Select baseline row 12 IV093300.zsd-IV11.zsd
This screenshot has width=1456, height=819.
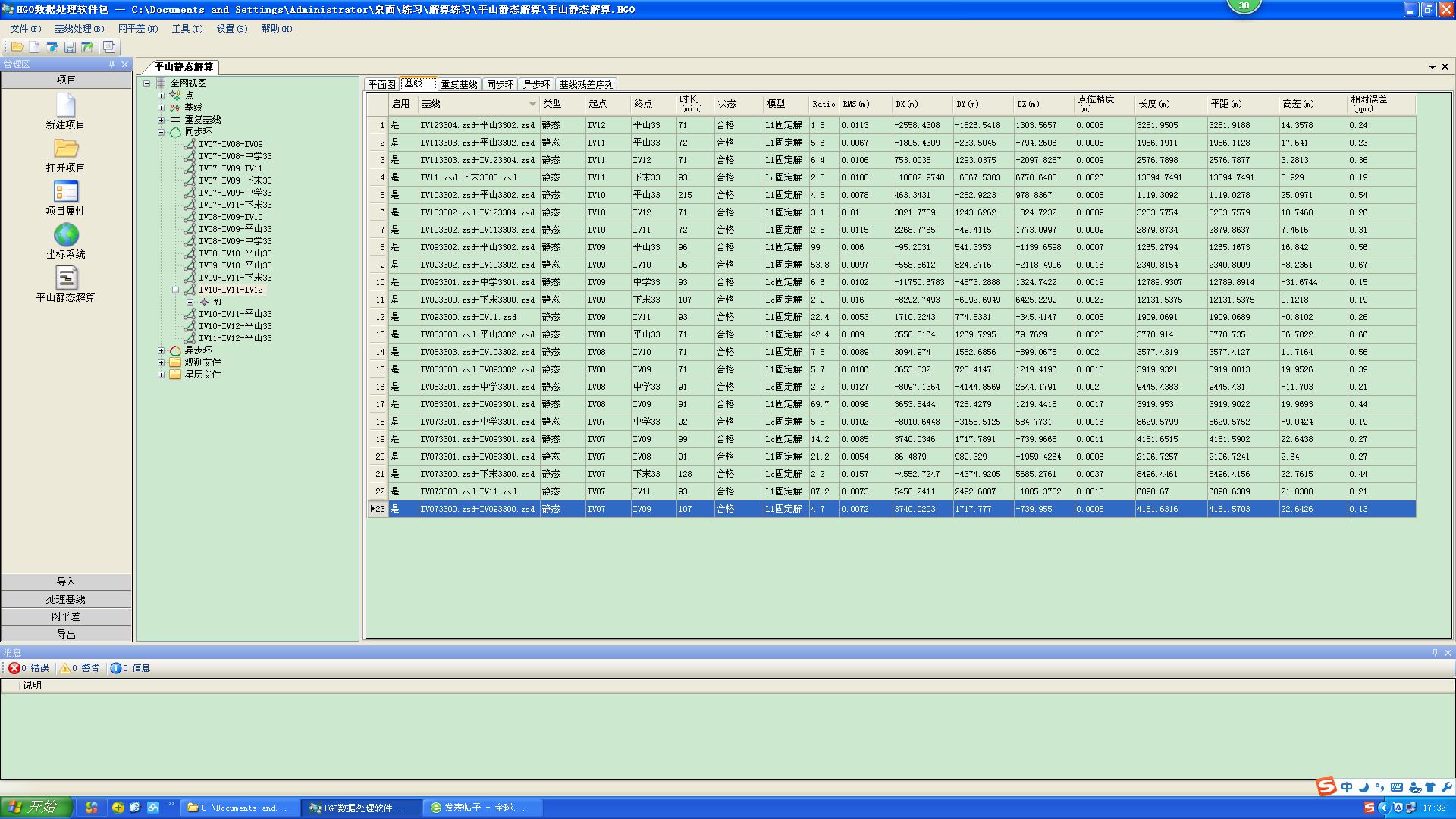891,317
